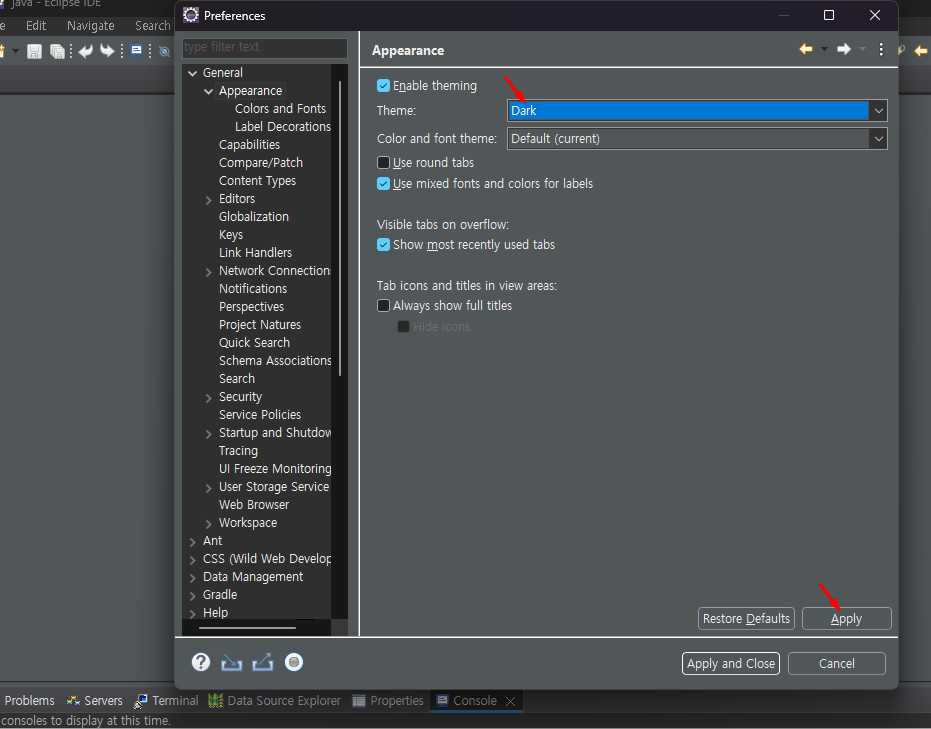The width and height of the screenshot is (931, 729).
Task: Click the oomph preference recorder icon
Action: 294,662
